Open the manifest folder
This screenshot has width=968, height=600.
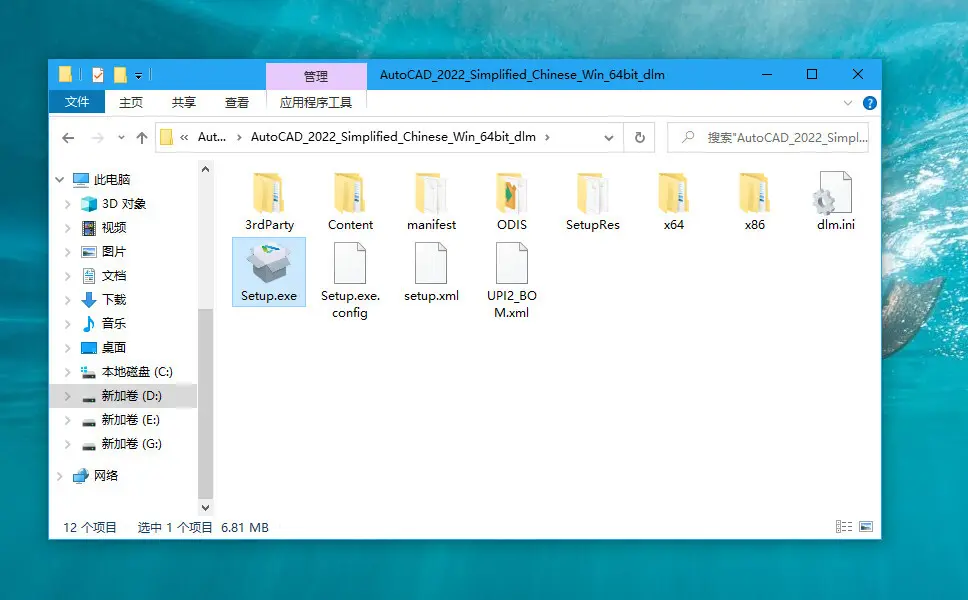coord(431,202)
